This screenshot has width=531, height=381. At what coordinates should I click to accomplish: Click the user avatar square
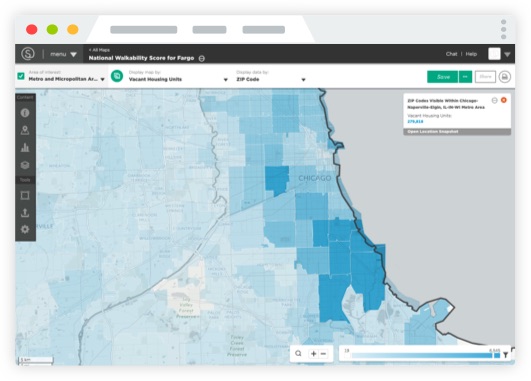point(494,54)
